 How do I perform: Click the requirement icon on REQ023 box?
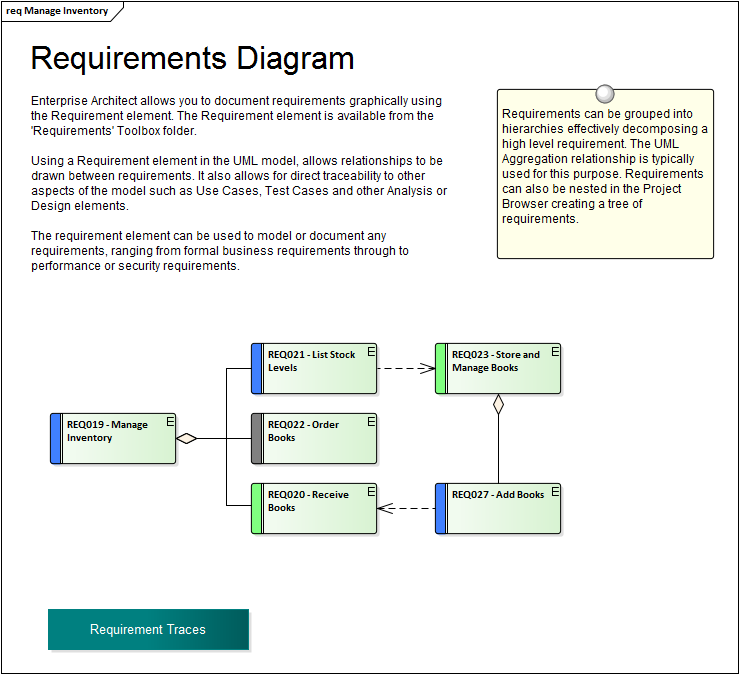pyautogui.click(x=555, y=351)
